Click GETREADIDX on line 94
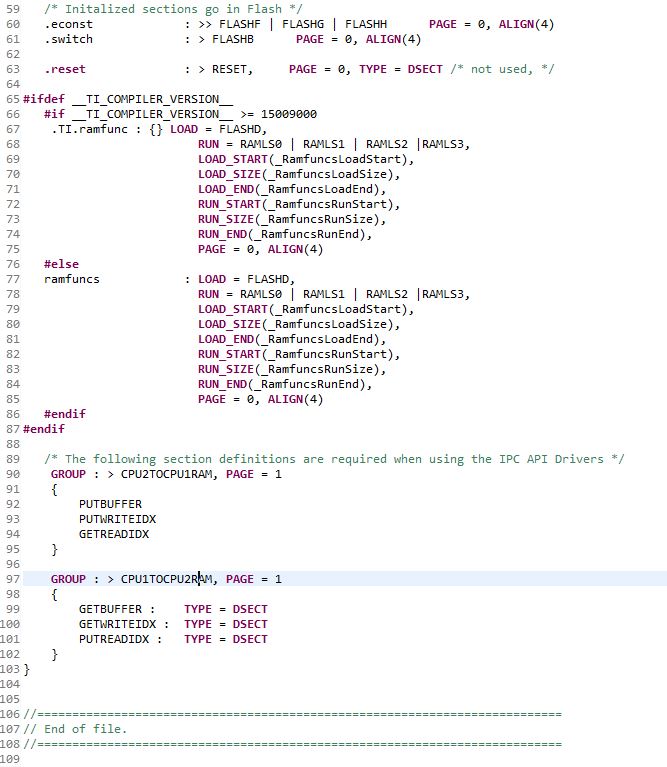This screenshot has height=767, width=667. 114,534
